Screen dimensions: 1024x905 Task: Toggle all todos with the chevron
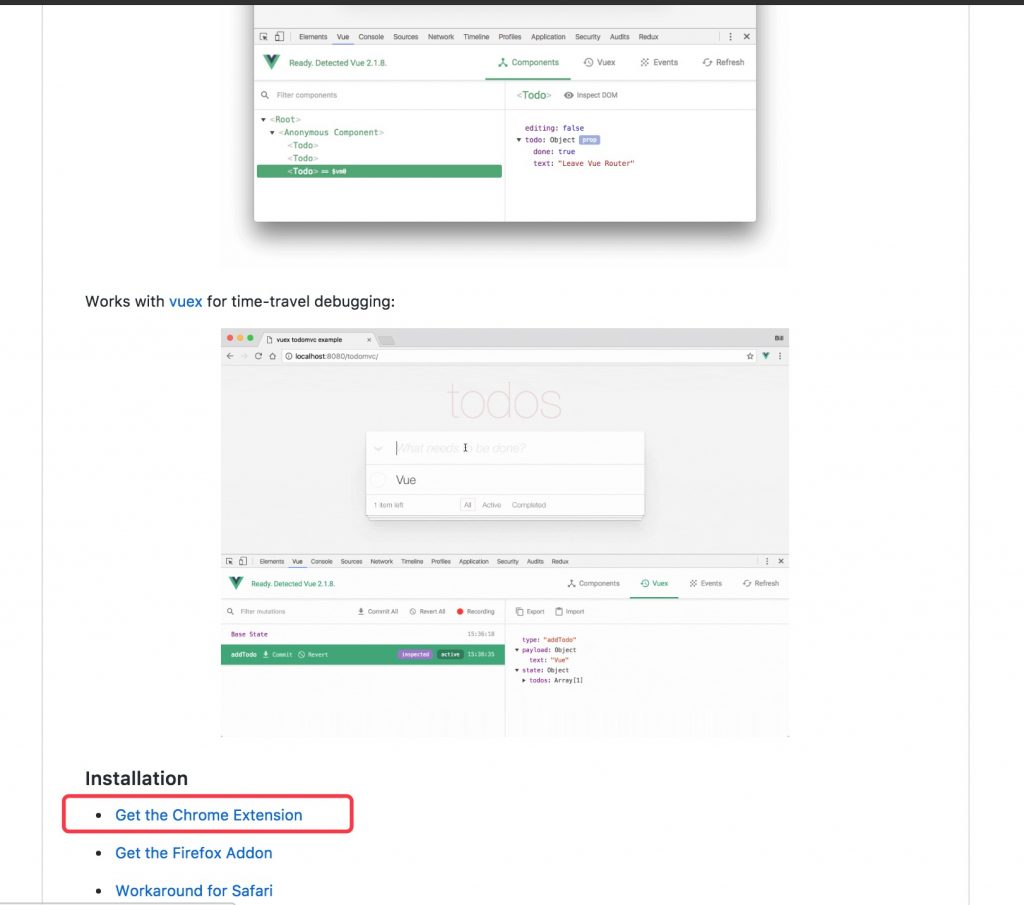pyautogui.click(x=378, y=449)
